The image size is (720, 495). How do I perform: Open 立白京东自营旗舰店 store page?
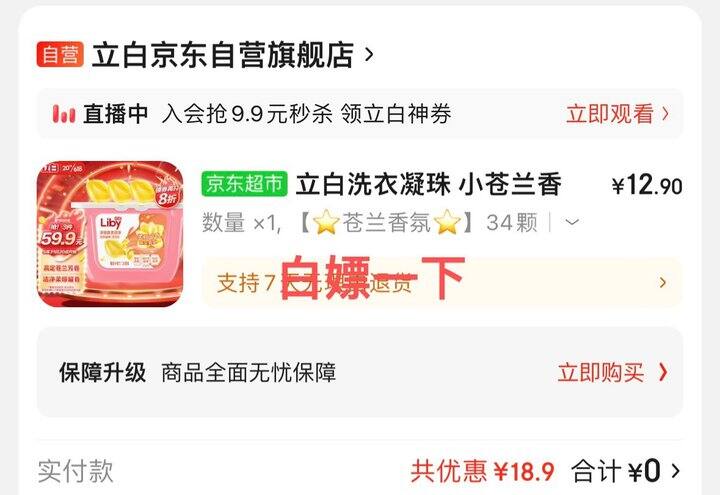click(x=223, y=55)
